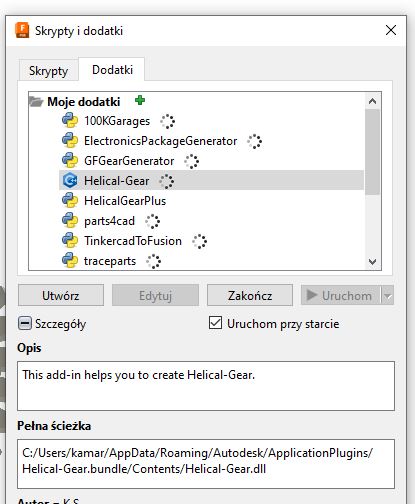Switch to the Skrypty tab

click(x=48, y=71)
